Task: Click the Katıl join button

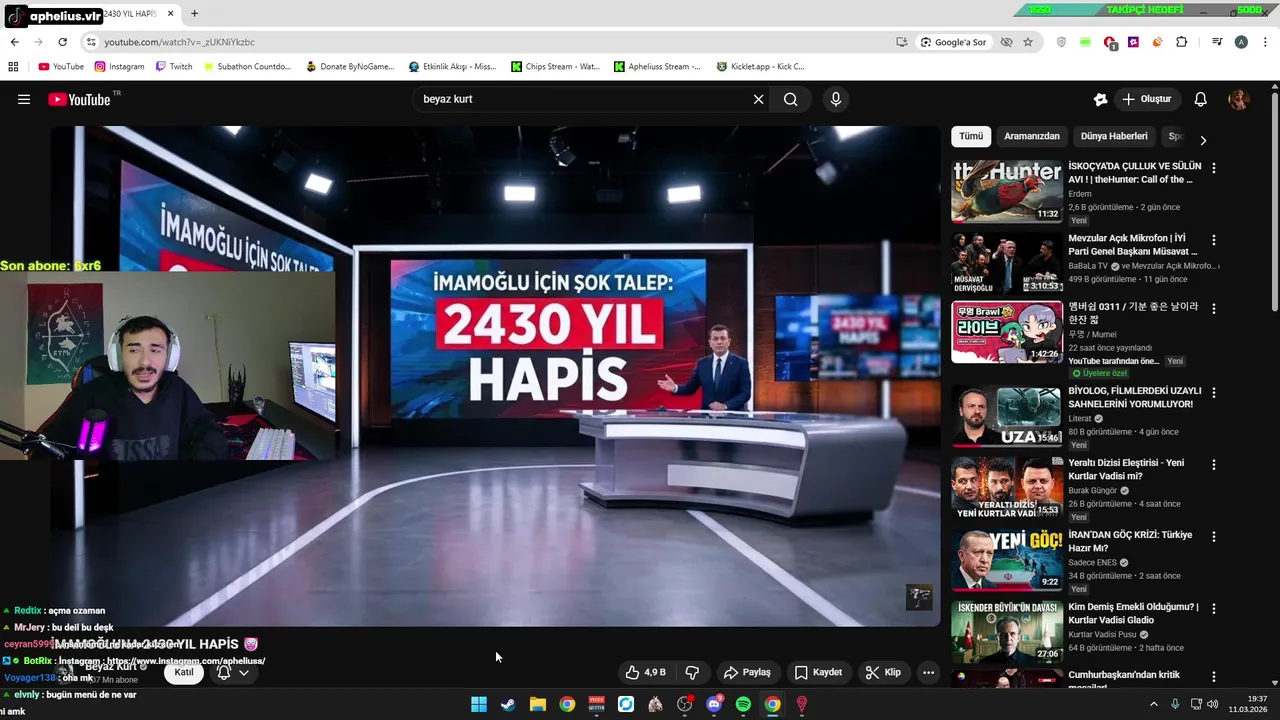Action: pos(184,672)
